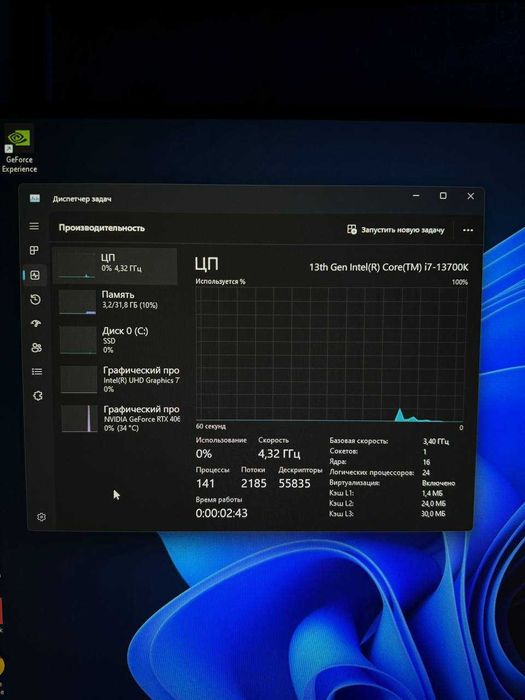The height and width of the screenshot is (700, 525).
Task: Open the three-dots more options menu
Action: click(x=468, y=230)
